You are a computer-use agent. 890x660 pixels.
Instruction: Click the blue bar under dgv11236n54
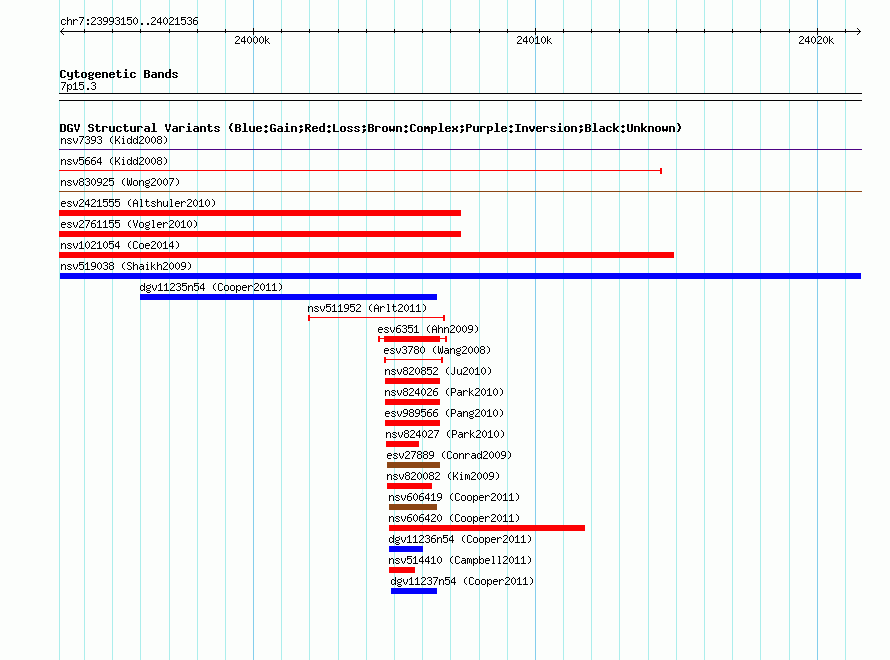[406, 549]
